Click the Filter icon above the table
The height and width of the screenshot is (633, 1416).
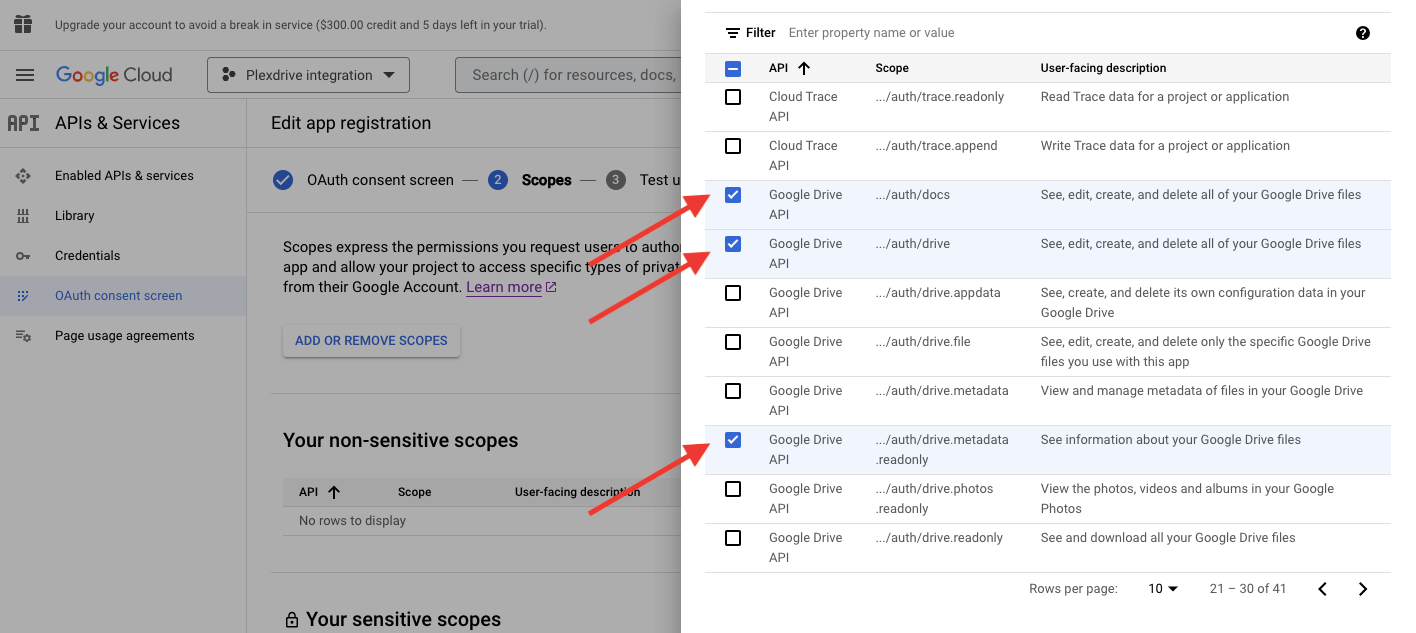coord(733,33)
